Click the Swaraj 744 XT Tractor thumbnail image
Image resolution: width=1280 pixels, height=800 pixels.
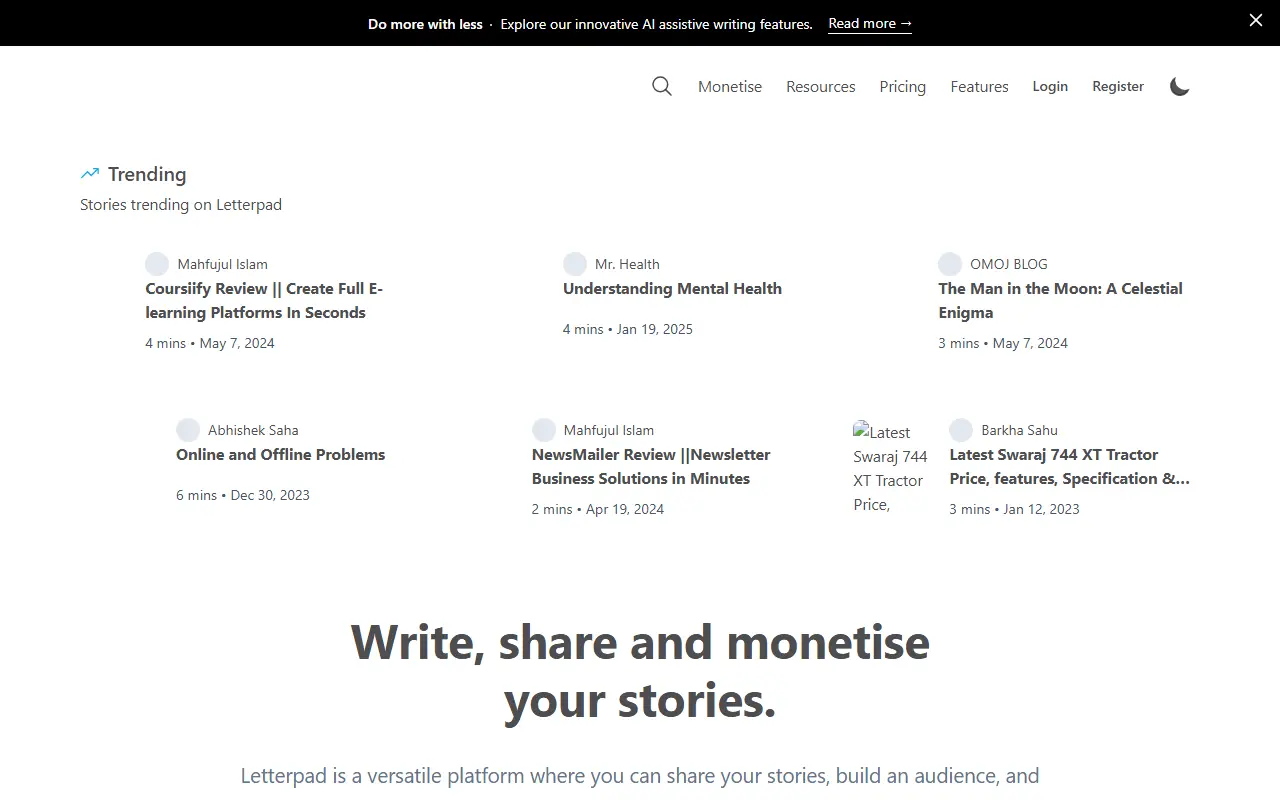coord(891,468)
